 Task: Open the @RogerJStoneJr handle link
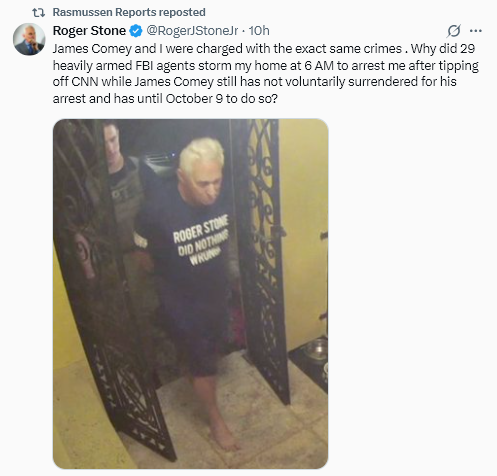coord(192,31)
